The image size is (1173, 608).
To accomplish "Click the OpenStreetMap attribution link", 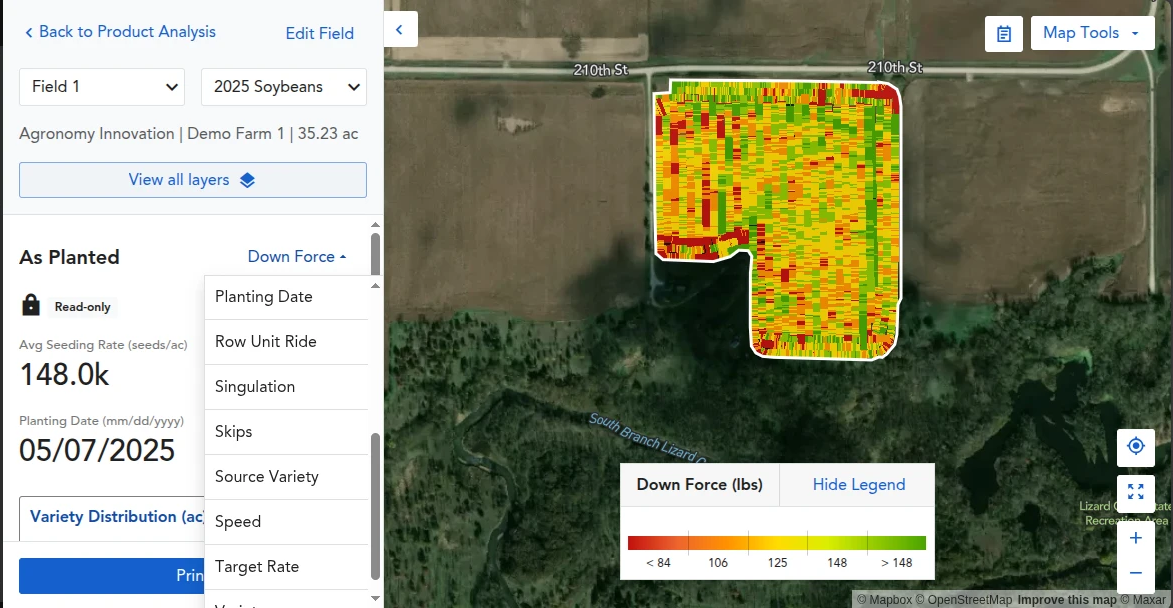I will (964, 600).
